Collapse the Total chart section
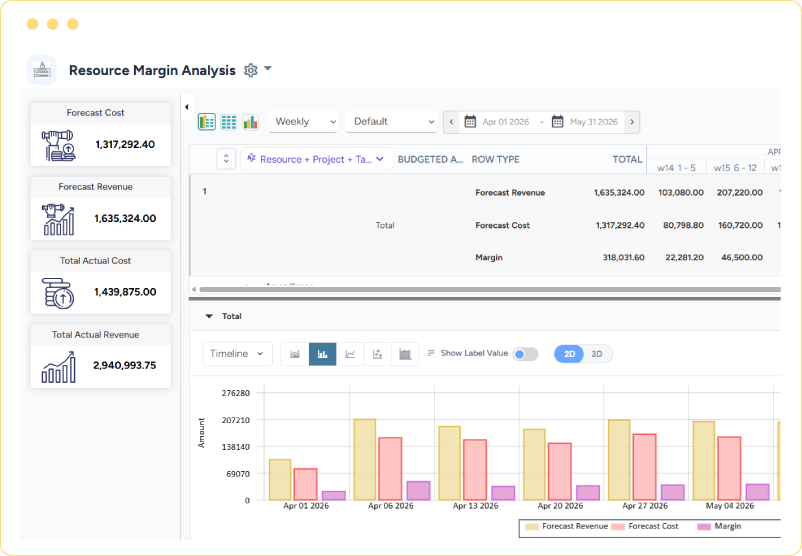 point(209,316)
